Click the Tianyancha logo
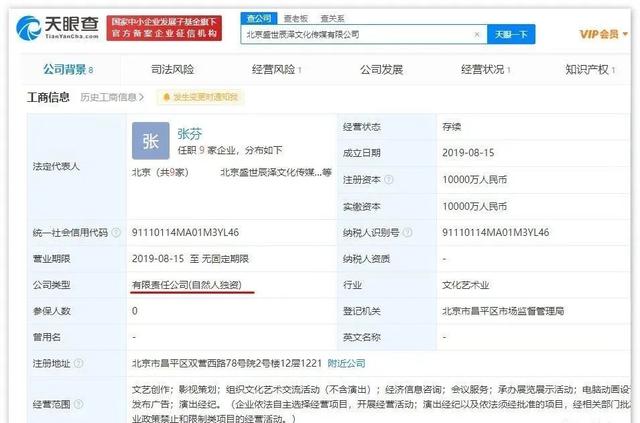Screen dimensions: 640x423 point(58,27)
